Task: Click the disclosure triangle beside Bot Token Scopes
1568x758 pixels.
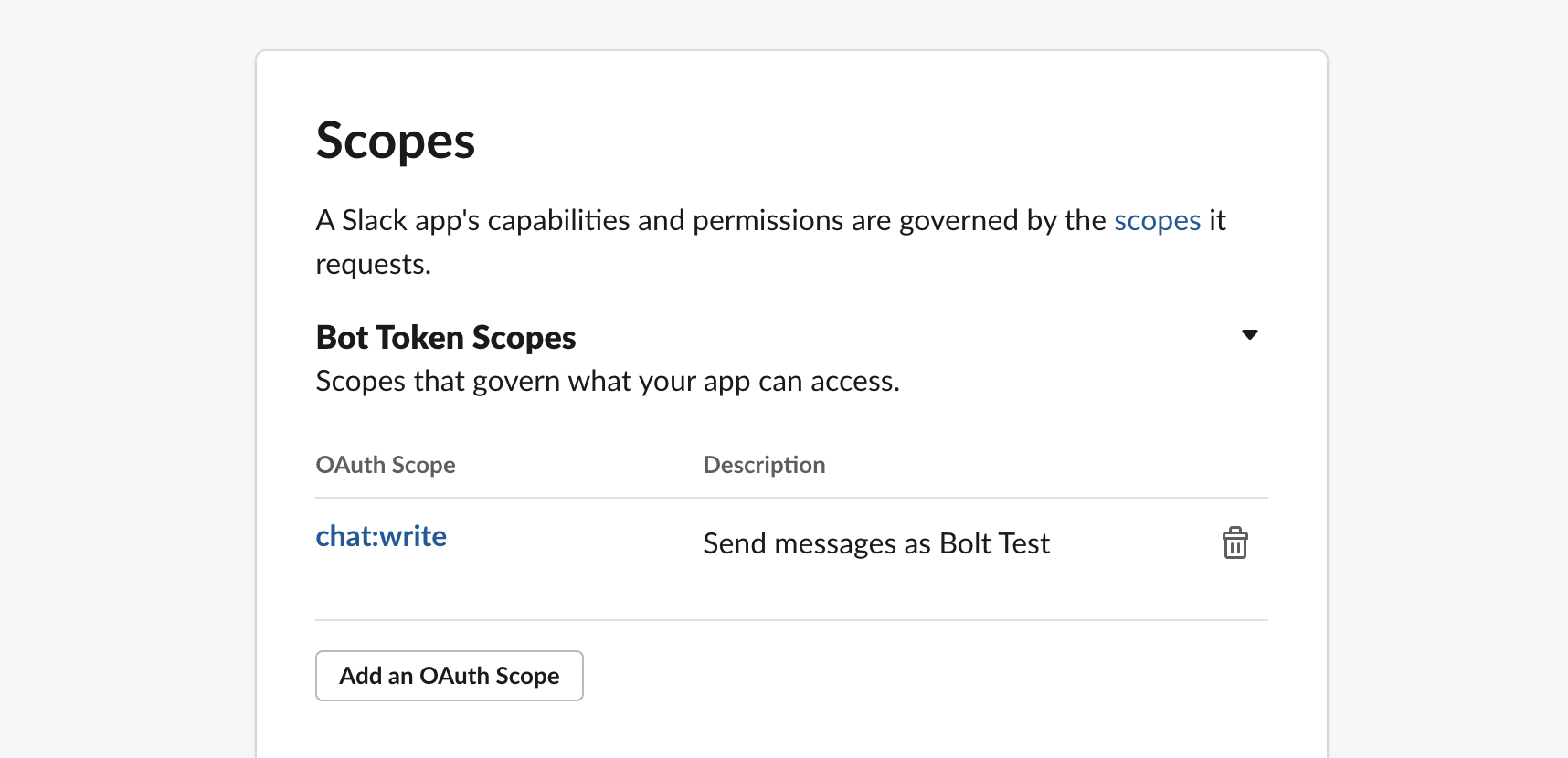Action: [x=1250, y=334]
